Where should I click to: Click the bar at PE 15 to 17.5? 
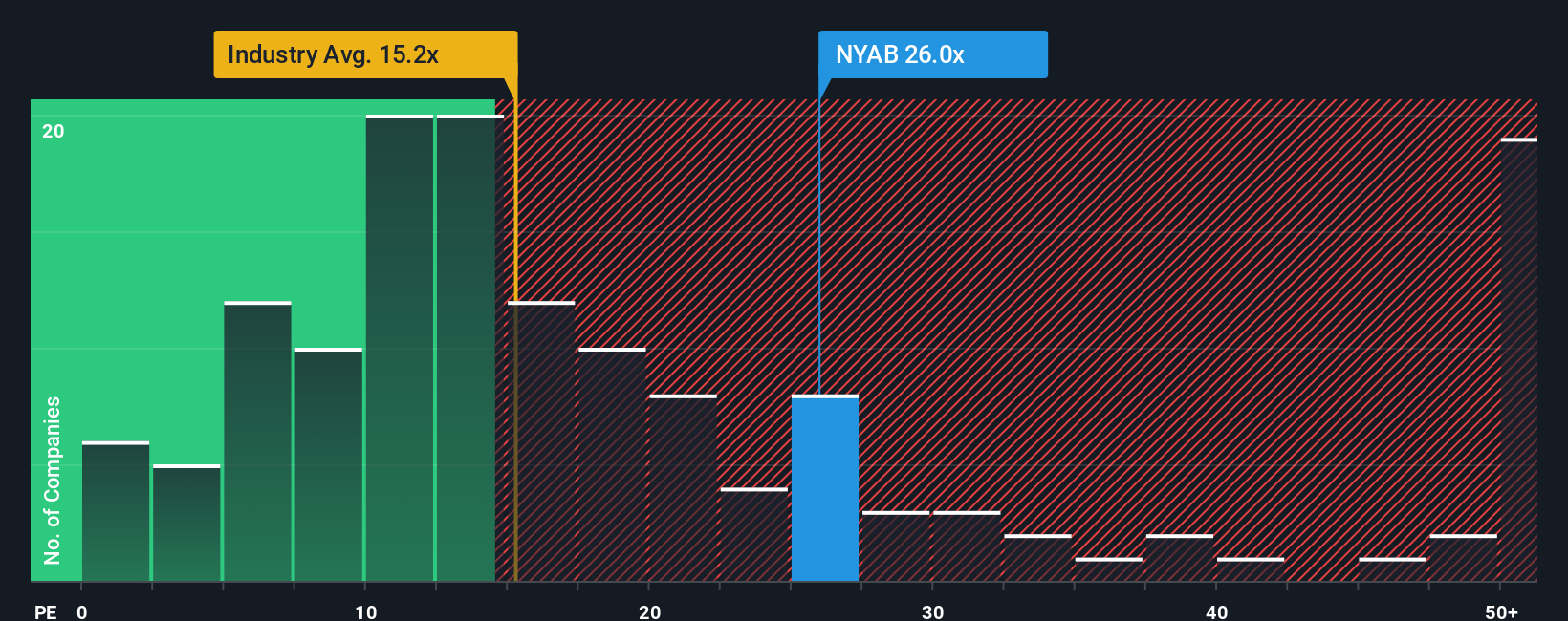541,441
